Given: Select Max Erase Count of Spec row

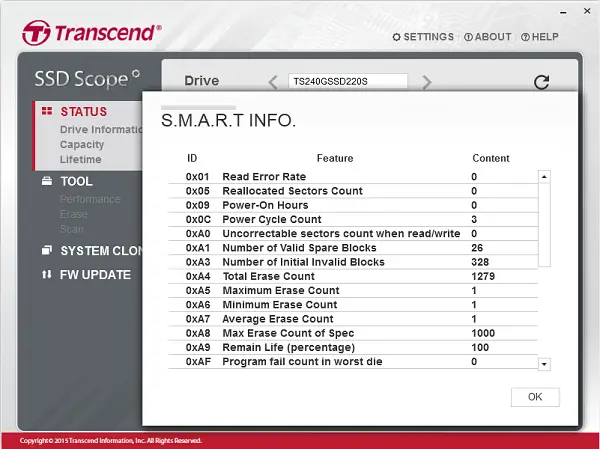Looking at the screenshot, I should (x=353, y=333).
